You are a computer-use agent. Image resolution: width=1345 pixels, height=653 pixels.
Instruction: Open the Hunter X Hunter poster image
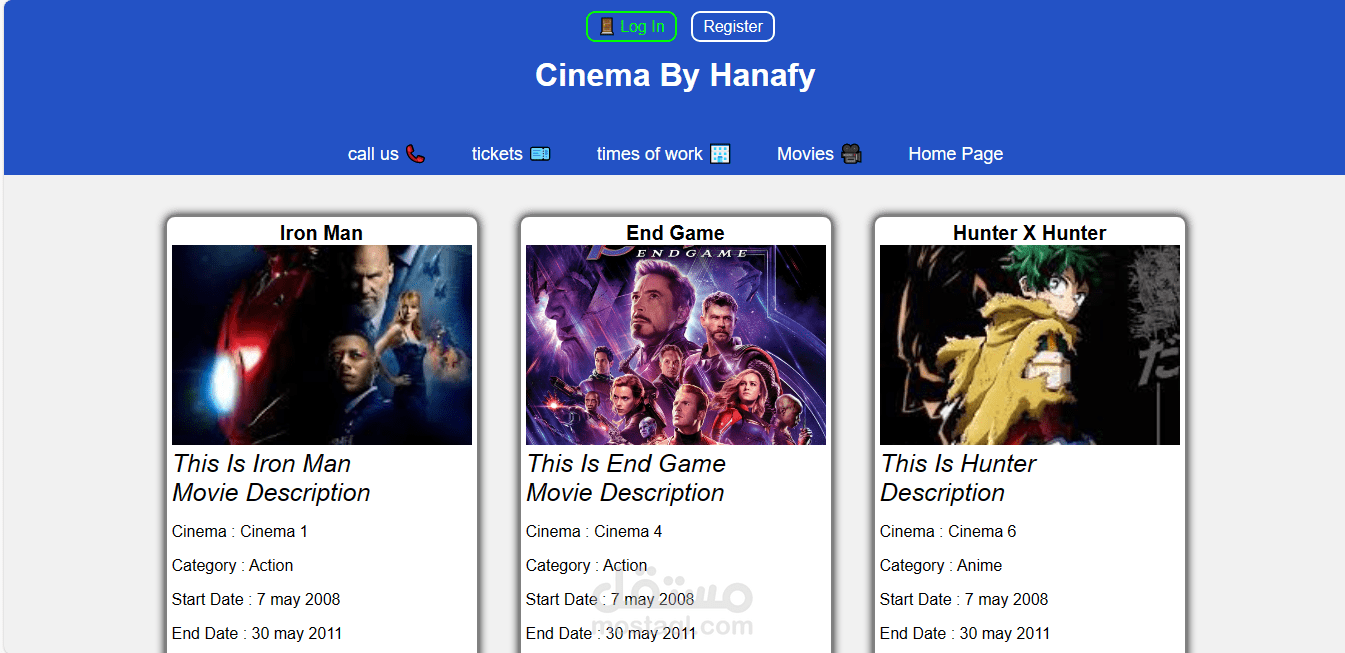[1030, 345]
